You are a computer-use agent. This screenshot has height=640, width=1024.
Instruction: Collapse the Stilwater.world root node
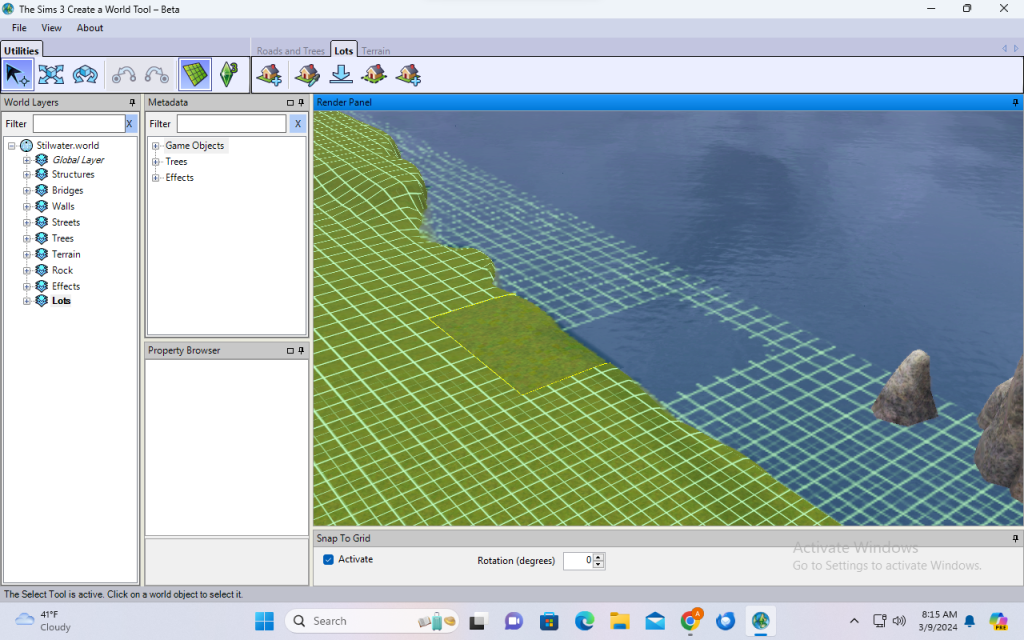[x=11, y=146]
